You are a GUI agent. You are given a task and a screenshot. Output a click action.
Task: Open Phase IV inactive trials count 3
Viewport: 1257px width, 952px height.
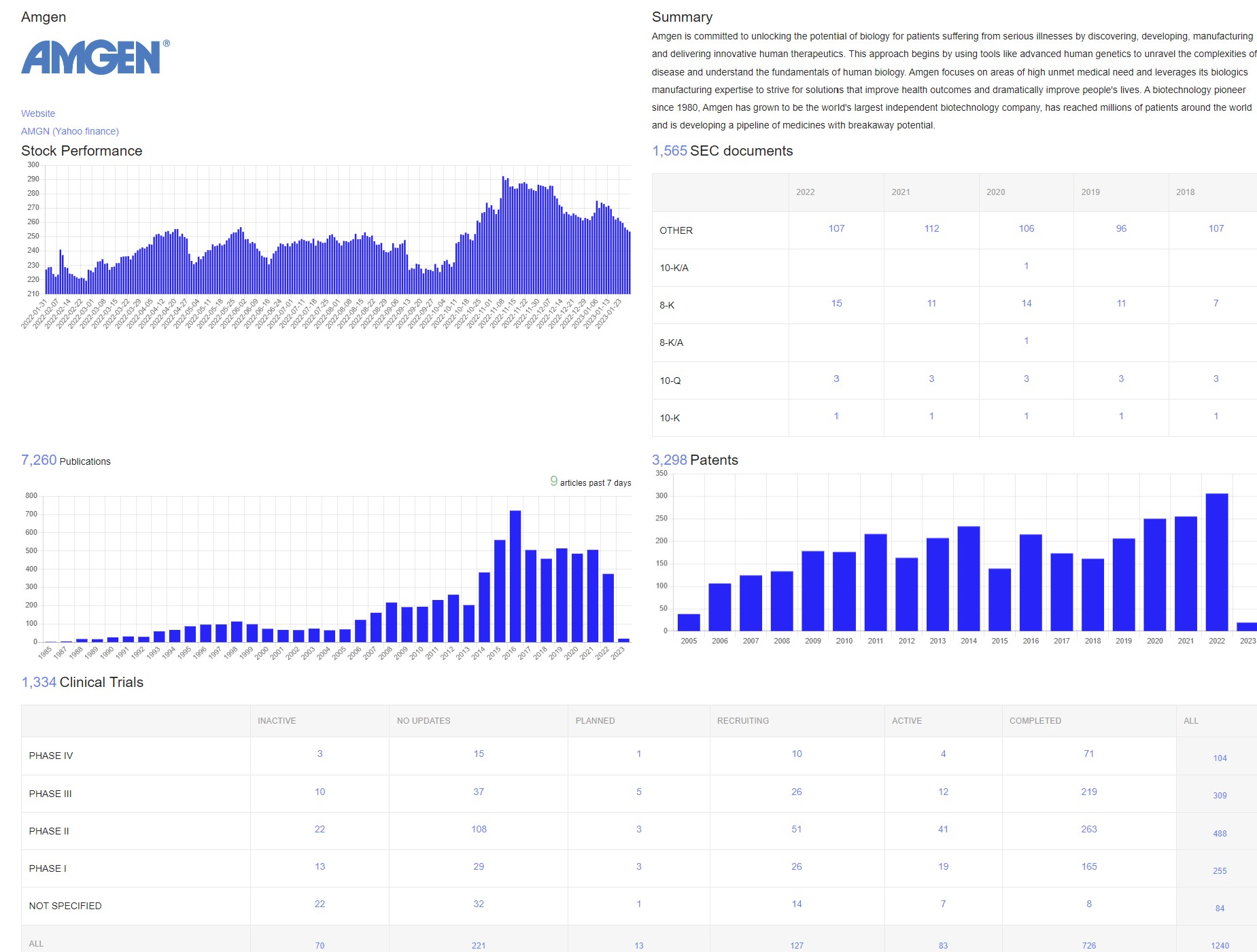tap(320, 754)
